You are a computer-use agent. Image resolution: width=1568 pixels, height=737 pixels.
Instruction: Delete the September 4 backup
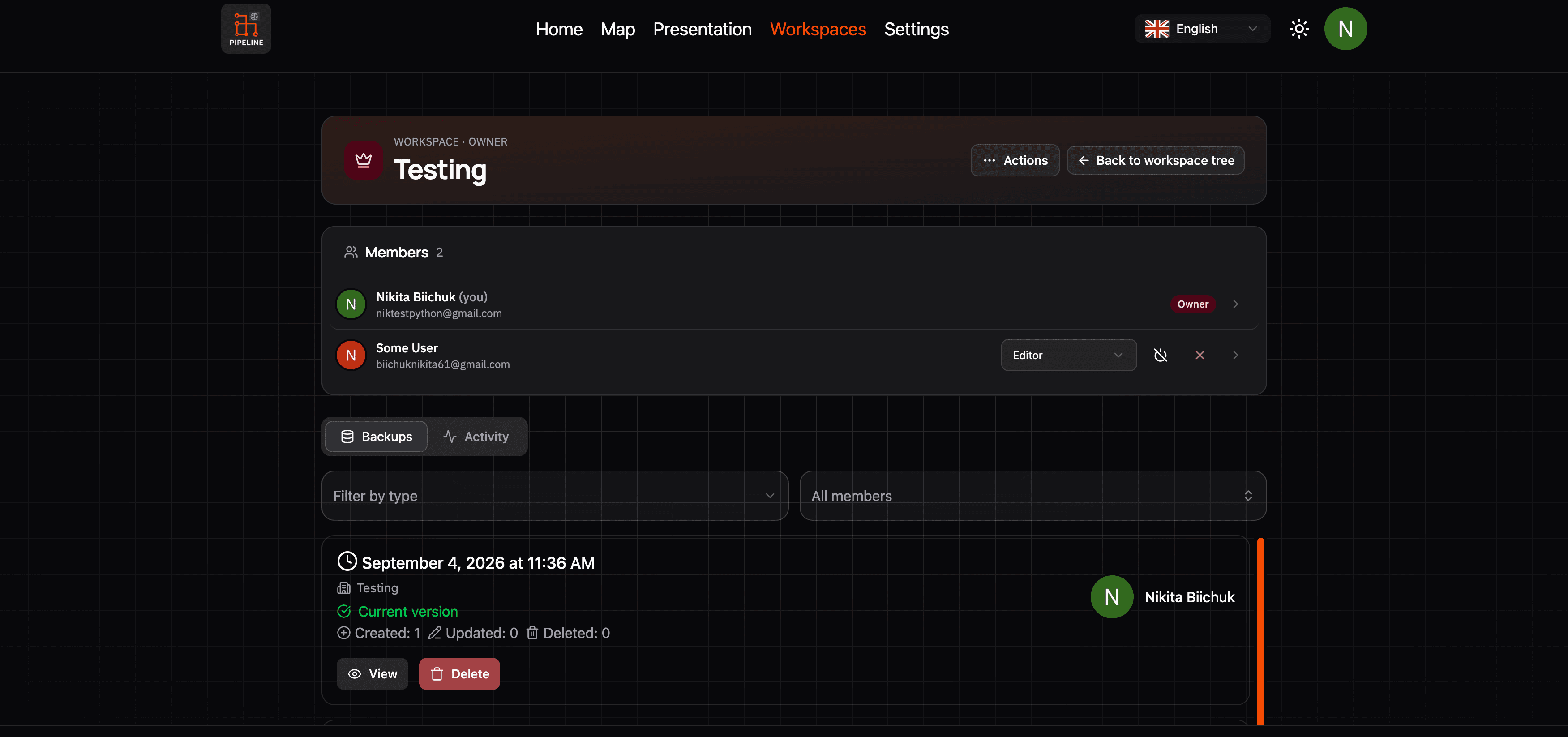tap(459, 674)
